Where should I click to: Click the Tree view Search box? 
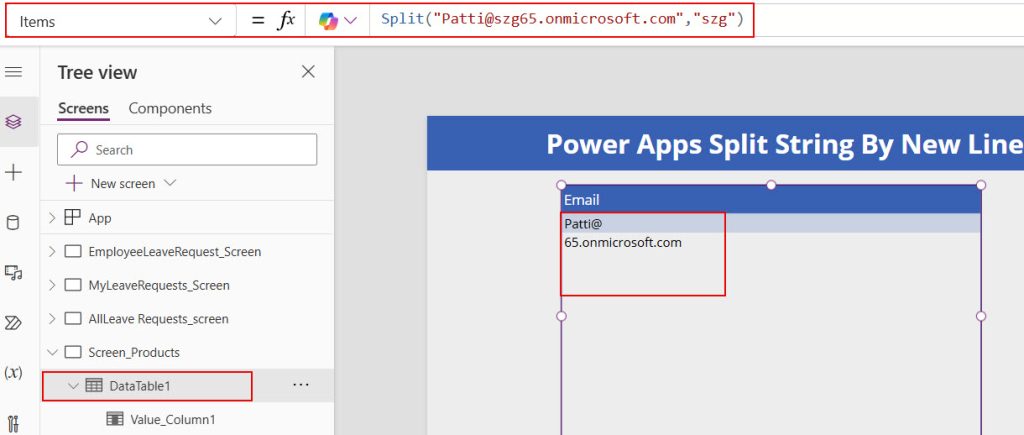pyautogui.click(x=187, y=150)
